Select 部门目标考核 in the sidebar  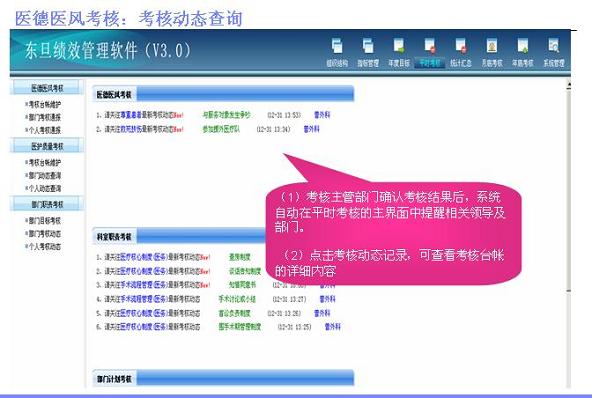point(43,220)
